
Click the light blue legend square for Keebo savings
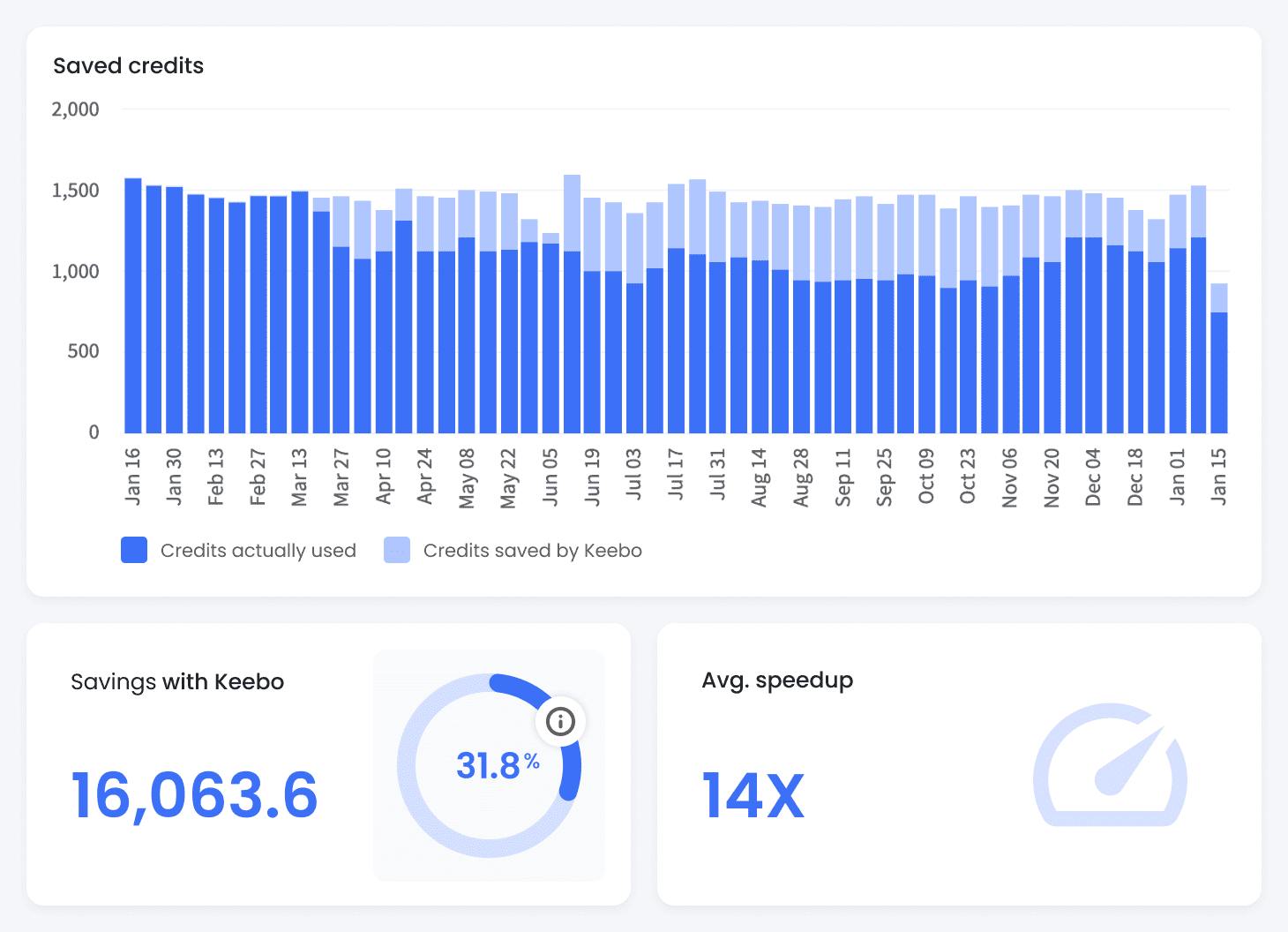pyautogui.click(x=396, y=549)
